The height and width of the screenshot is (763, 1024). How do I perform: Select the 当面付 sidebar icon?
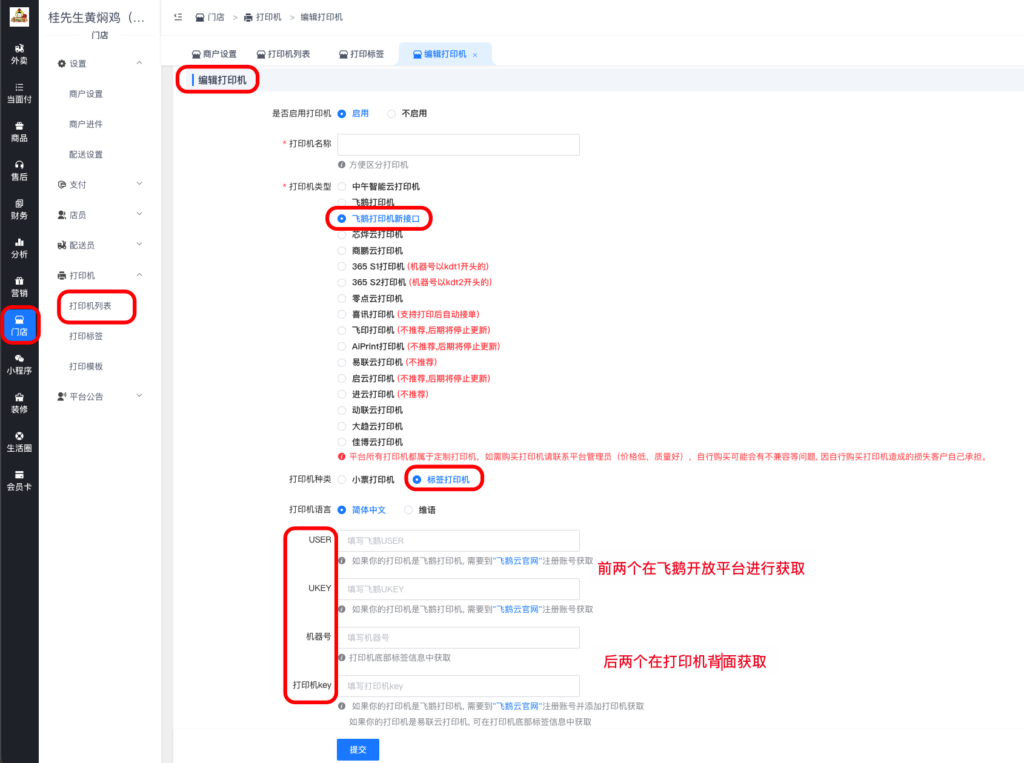pos(19,92)
